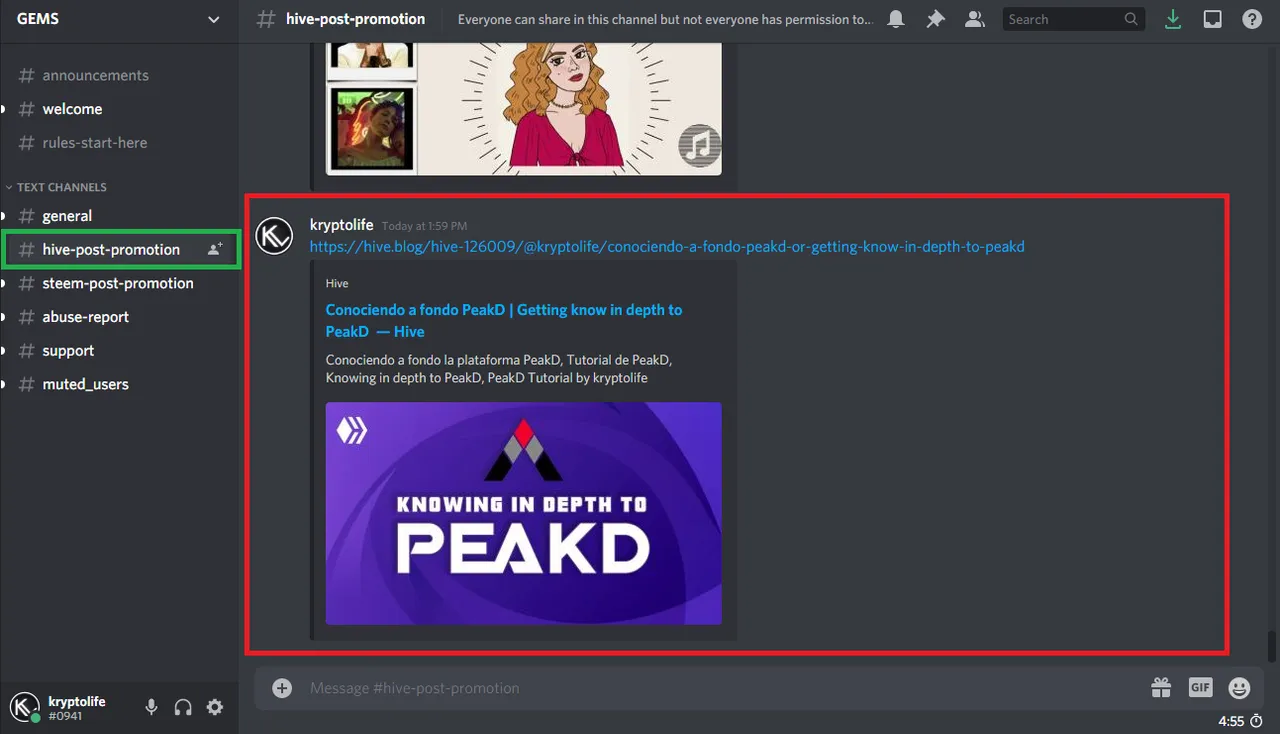
Task: Open the Conociendo a fondo PeakD embed title
Action: point(504,321)
